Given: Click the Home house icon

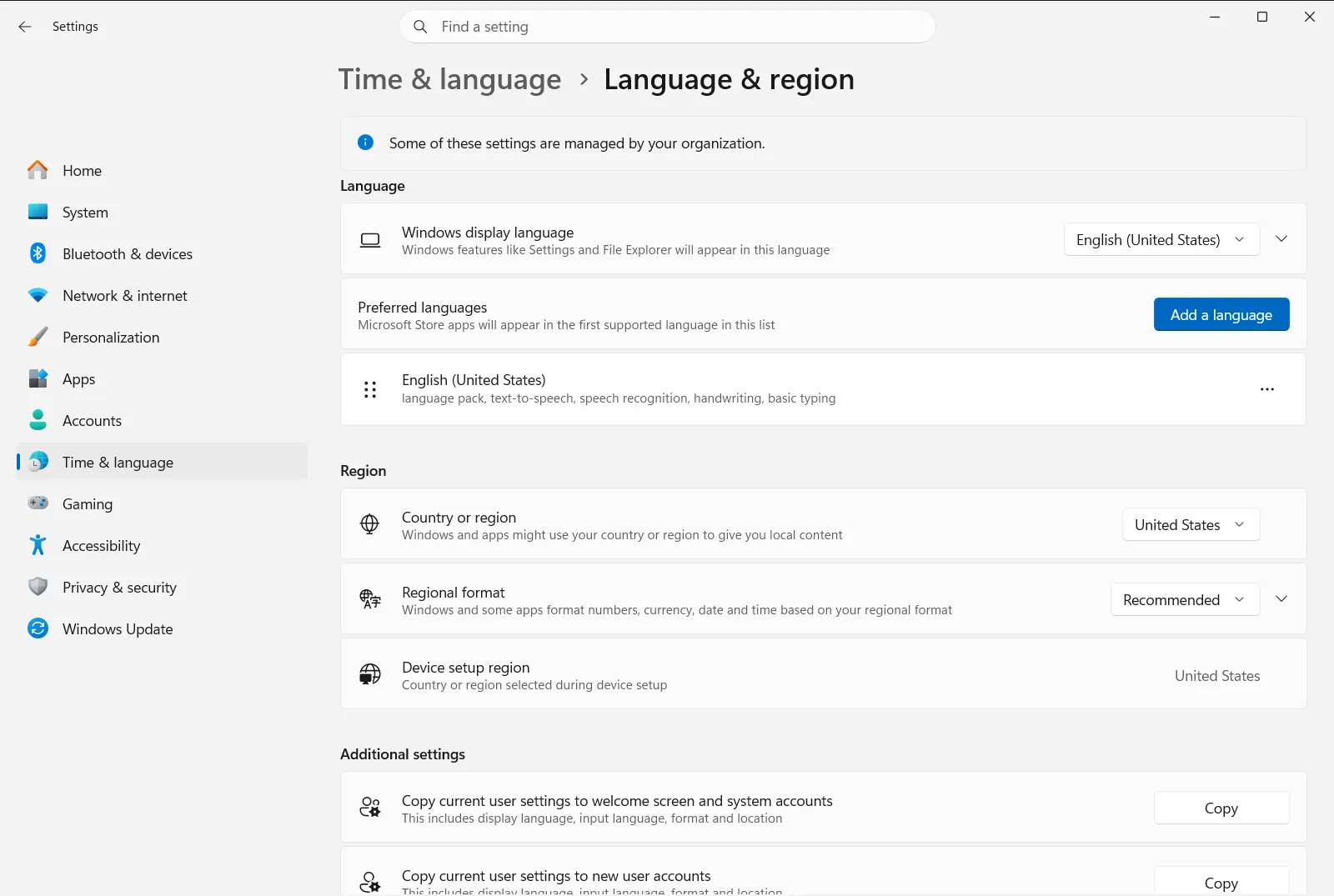Looking at the screenshot, I should pos(38,170).
